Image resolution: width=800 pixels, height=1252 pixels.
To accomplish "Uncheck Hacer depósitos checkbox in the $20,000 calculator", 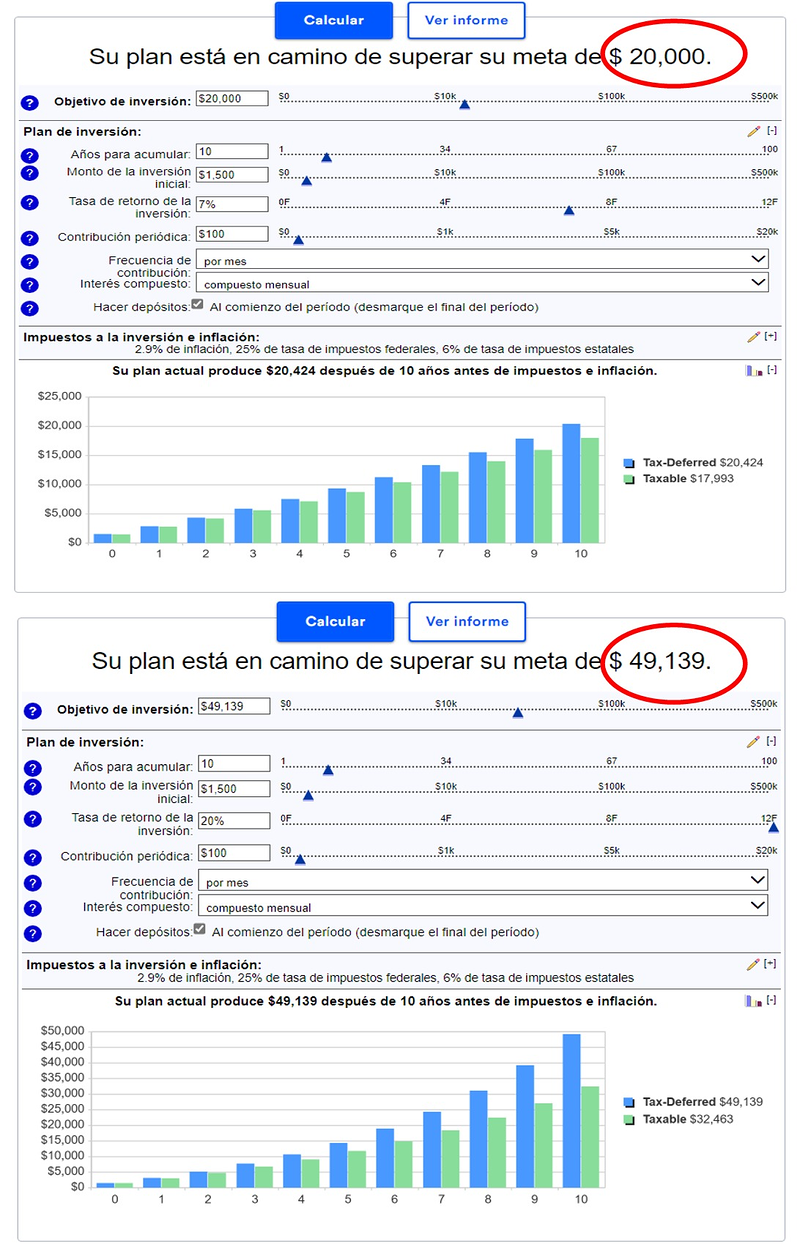I will point(197,305).
